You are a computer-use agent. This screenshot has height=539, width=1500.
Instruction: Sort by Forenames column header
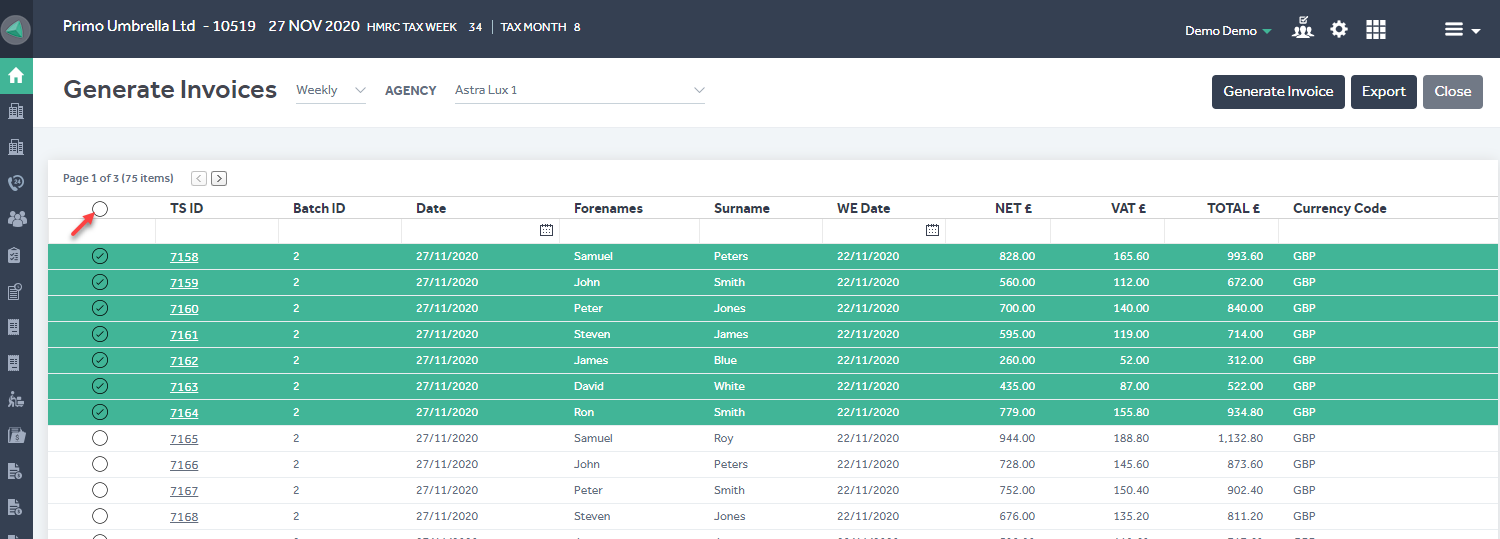click(608, 208)
